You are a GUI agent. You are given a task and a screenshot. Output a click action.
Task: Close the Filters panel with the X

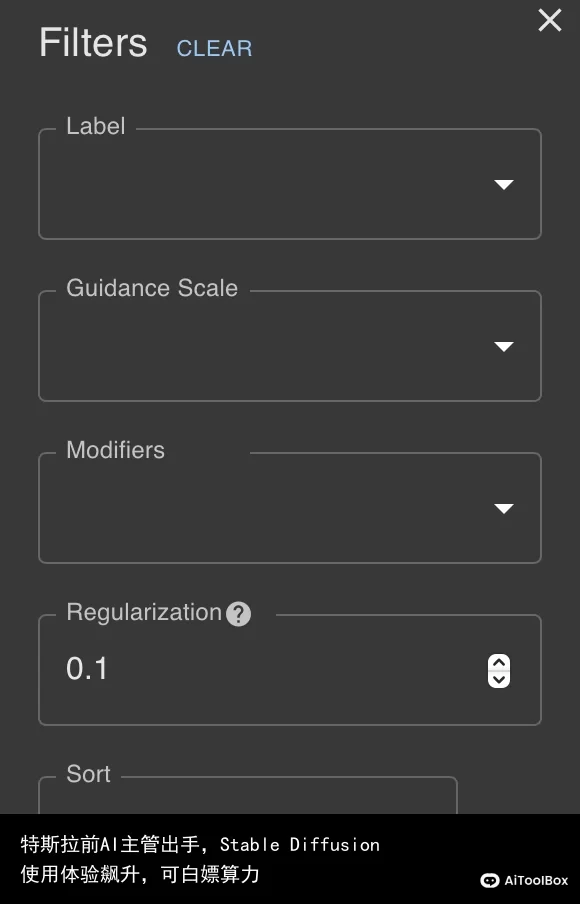click(549, 20)
